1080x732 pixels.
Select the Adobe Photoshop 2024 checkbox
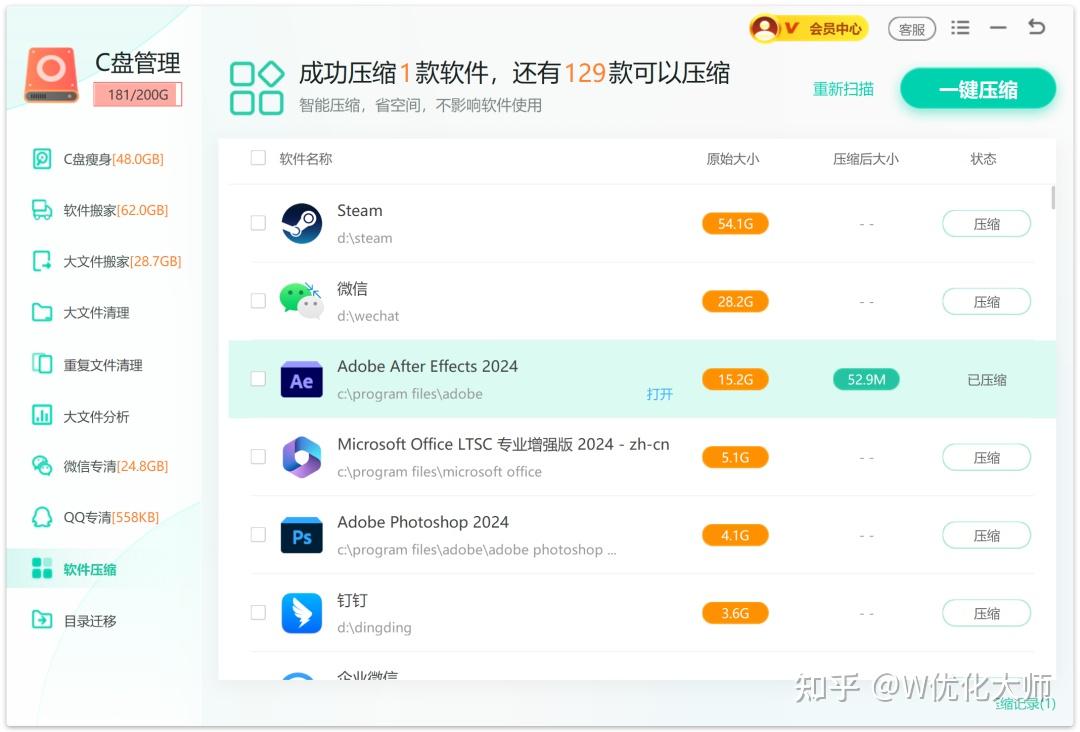(257, 534)
